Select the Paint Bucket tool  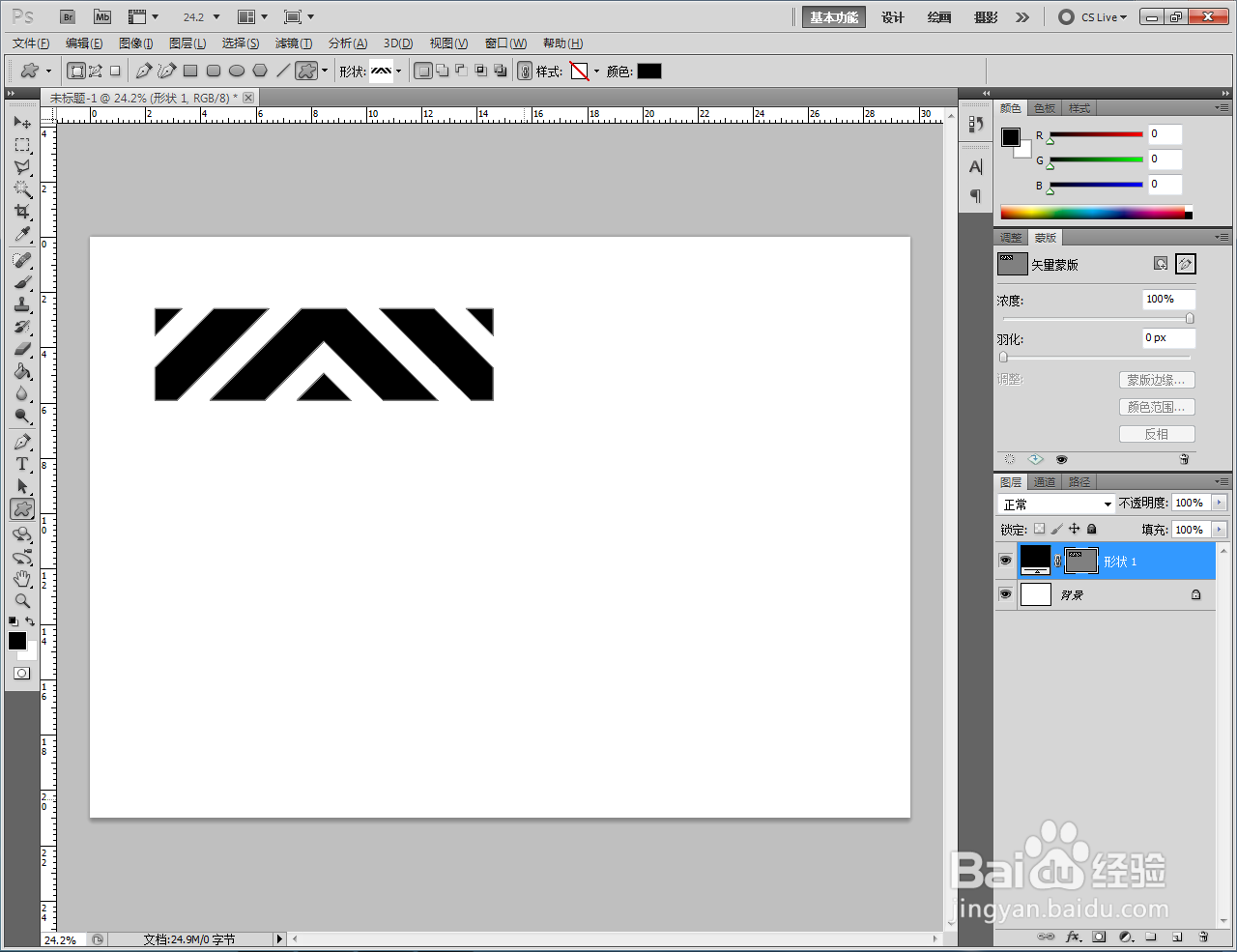[22, 371]
